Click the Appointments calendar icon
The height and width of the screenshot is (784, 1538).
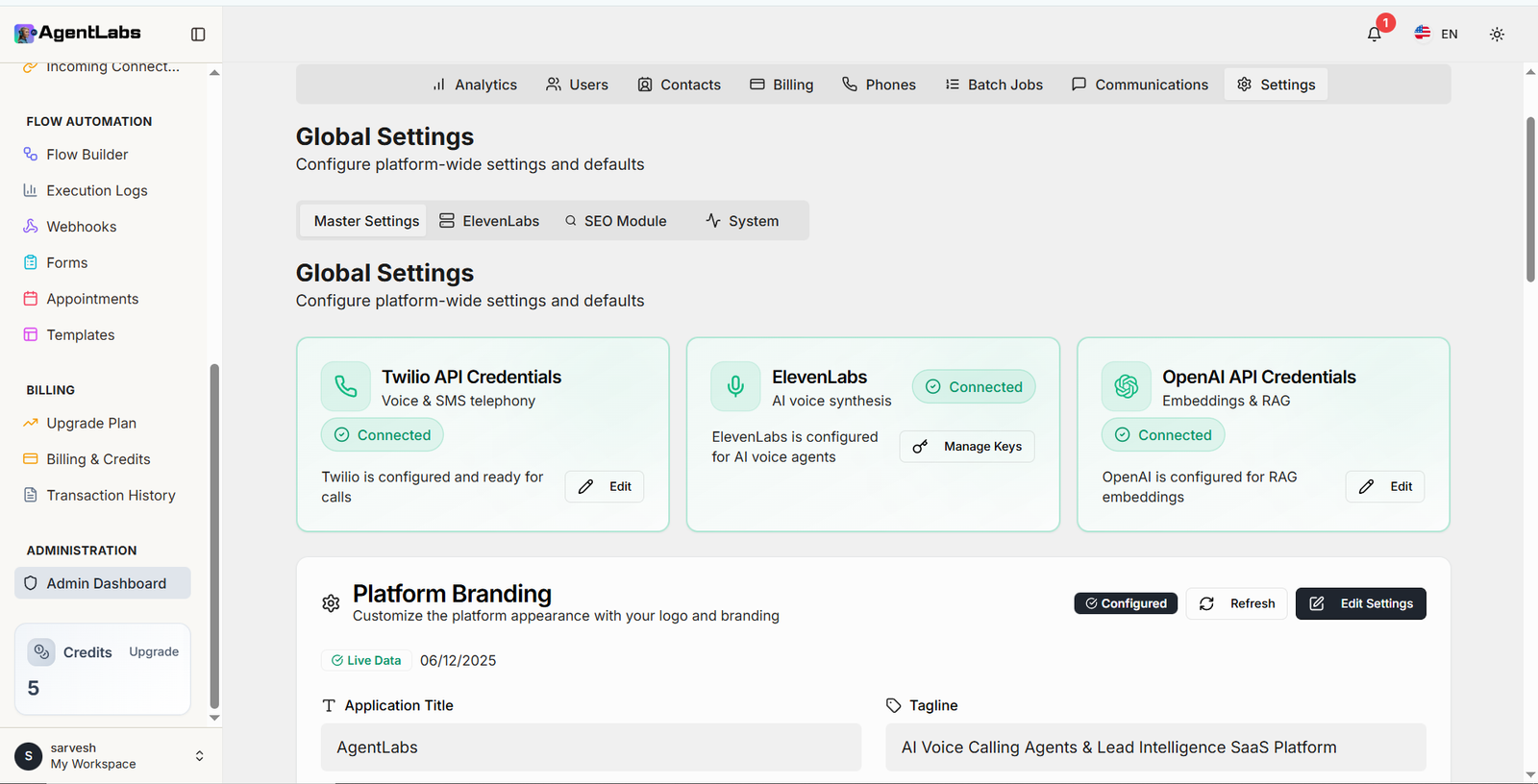31,299
